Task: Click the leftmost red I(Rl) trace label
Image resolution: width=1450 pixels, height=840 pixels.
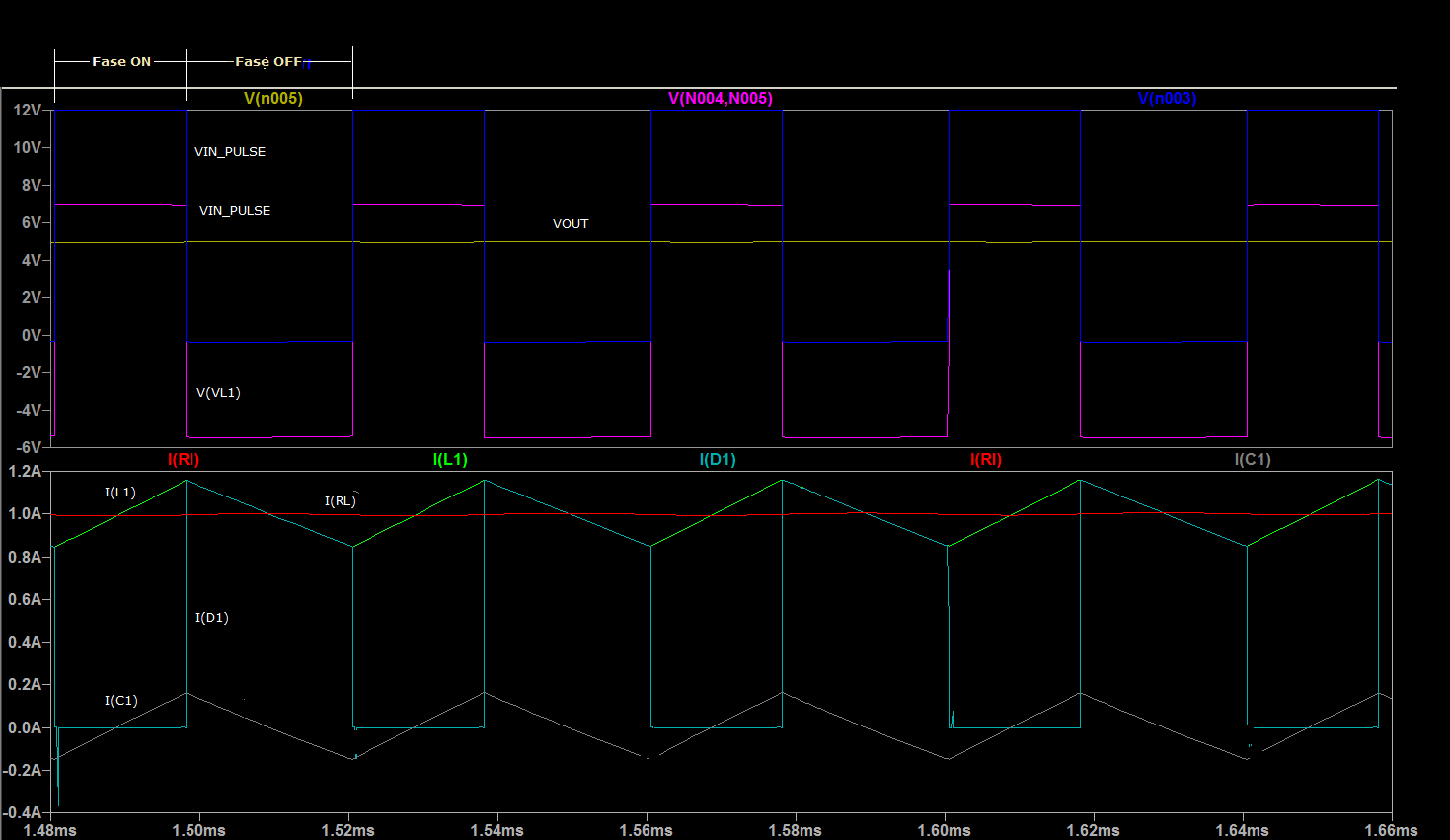Action: click(184, 459)
